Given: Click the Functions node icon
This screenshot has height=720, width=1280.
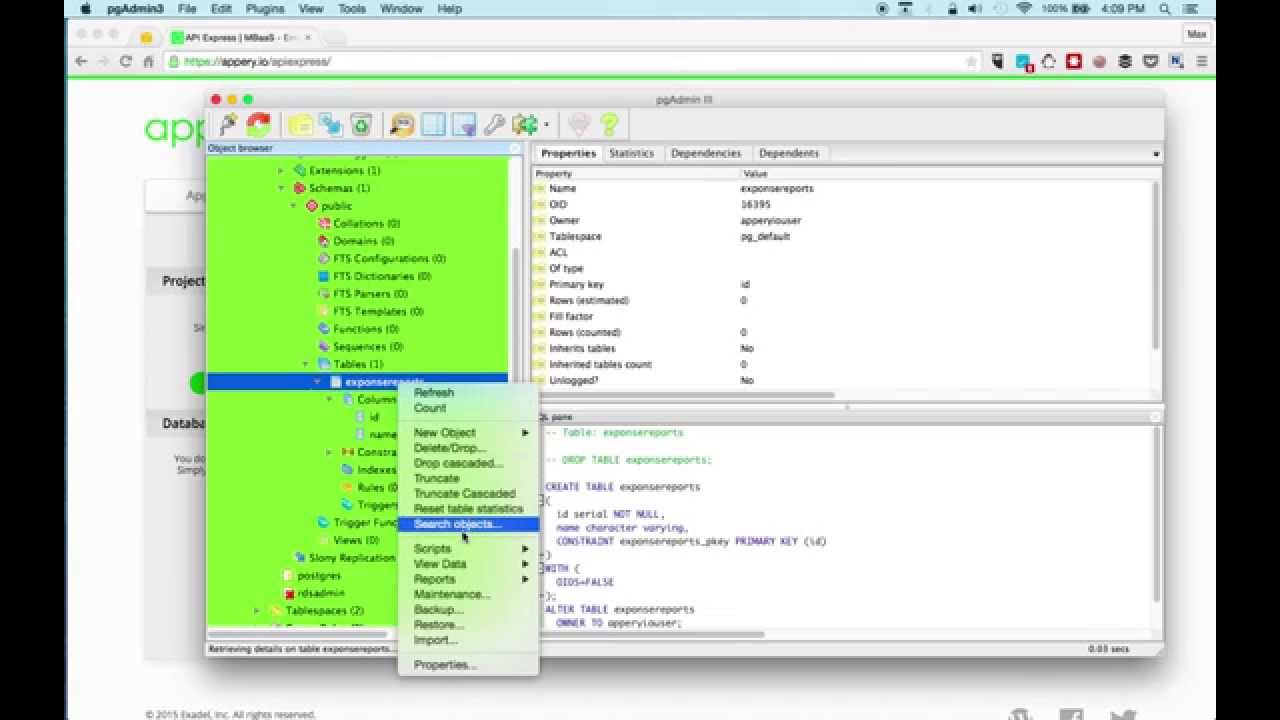Looking at the screenshot, I should (324, 329).
